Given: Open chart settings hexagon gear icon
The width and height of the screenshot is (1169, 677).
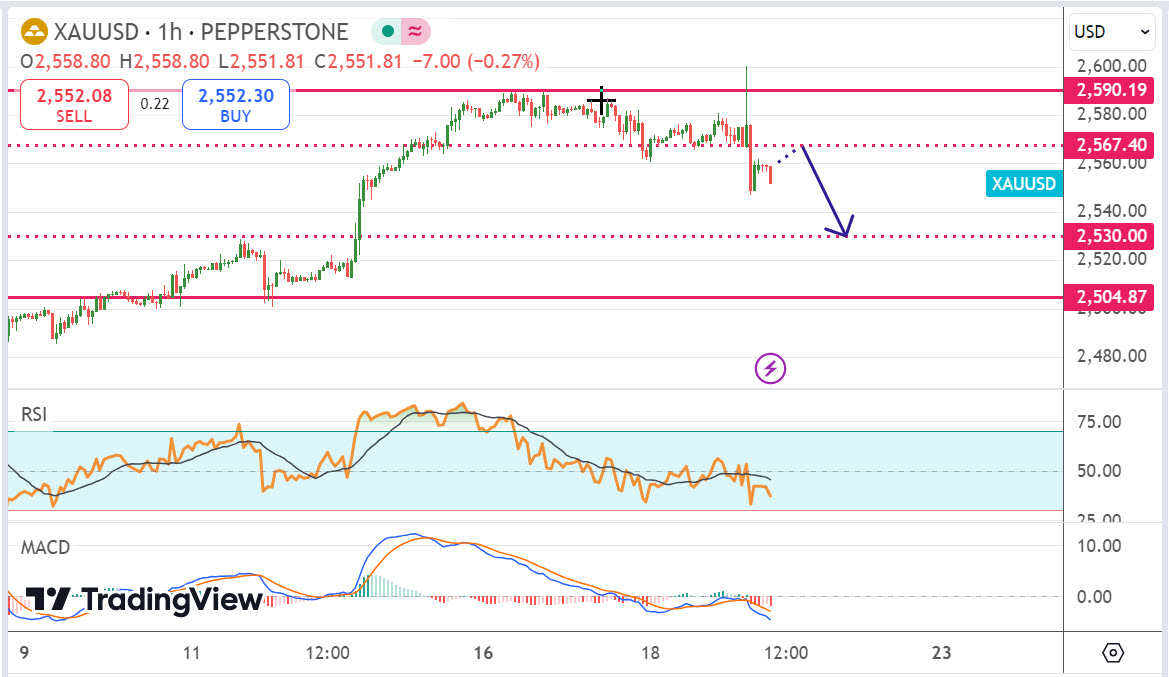Looking at the screenshot, I should (1113, 653).
